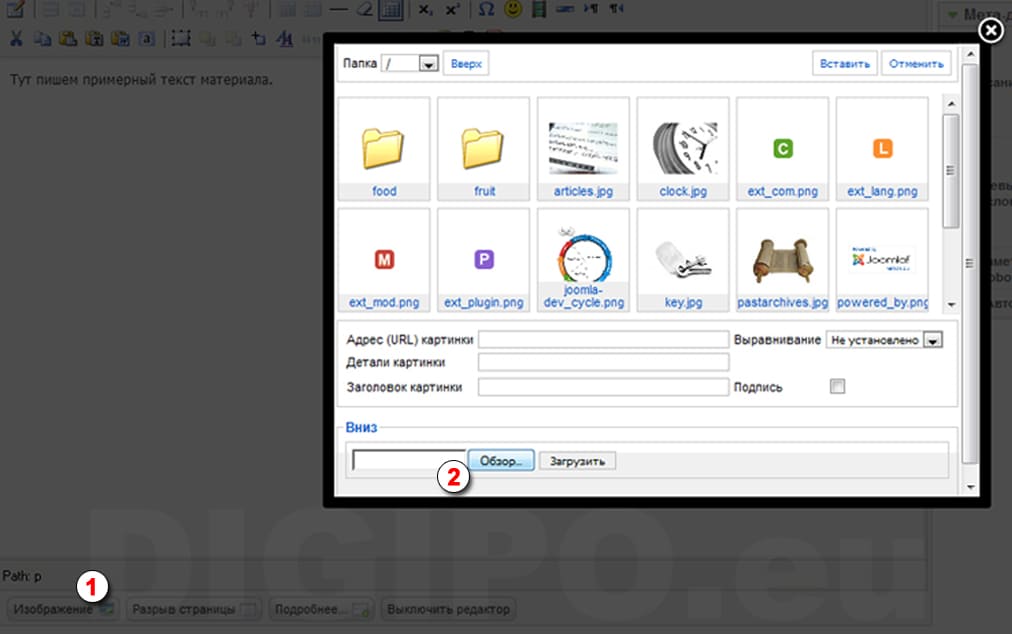Click the subscript icon in the toolbar

click(x=426, y=10)
